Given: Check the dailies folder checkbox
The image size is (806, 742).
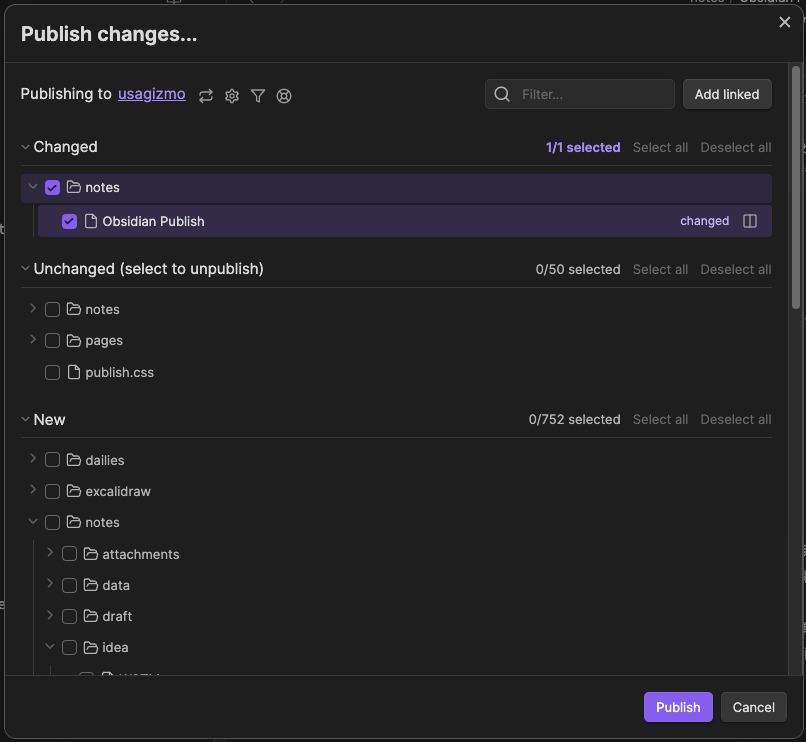Looking at the screenshot, I should pyautogui.click(x=52, y=460).
